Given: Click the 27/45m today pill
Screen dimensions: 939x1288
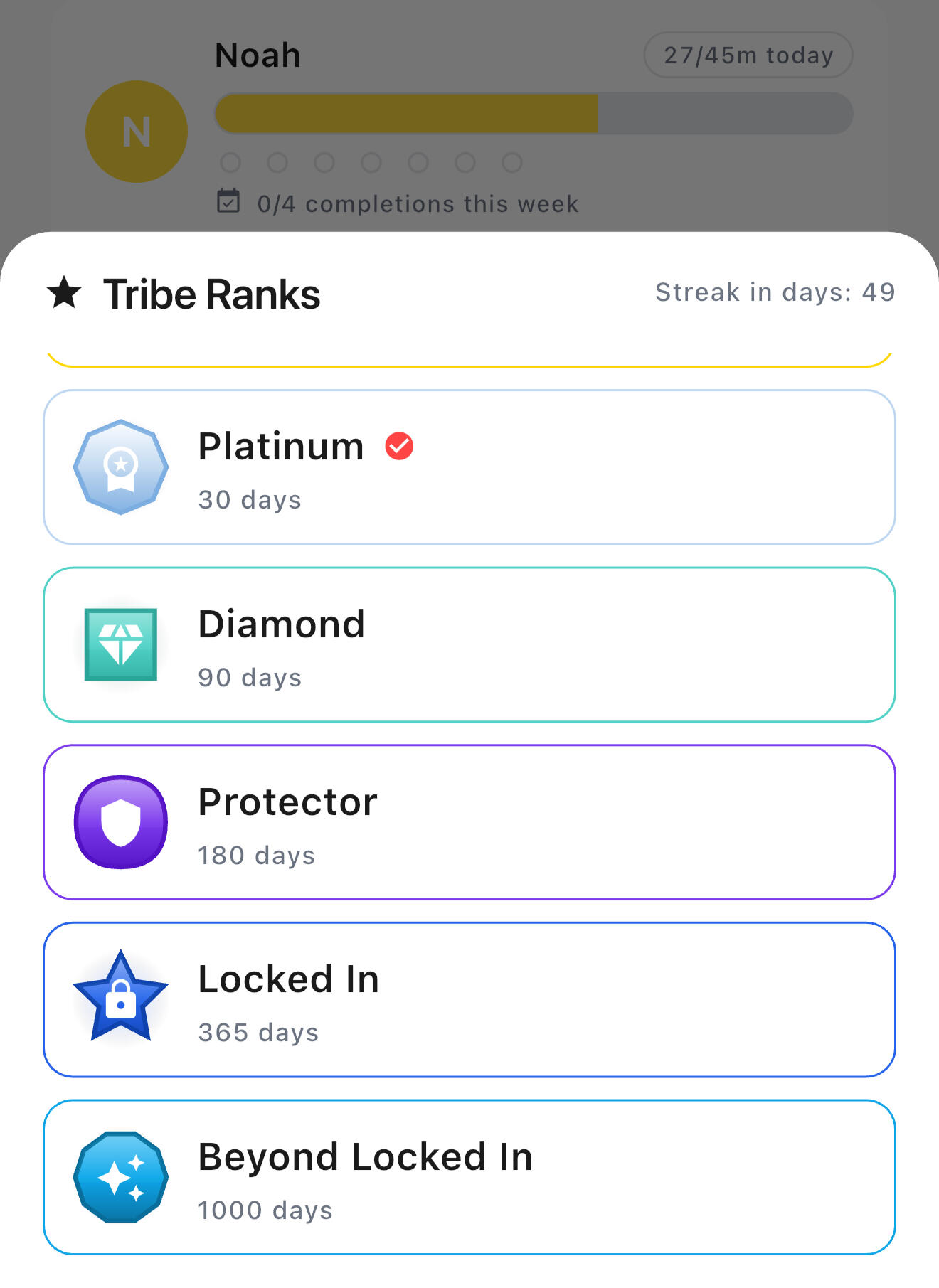Looking at the screenshot, I should (x=748, y=55).
